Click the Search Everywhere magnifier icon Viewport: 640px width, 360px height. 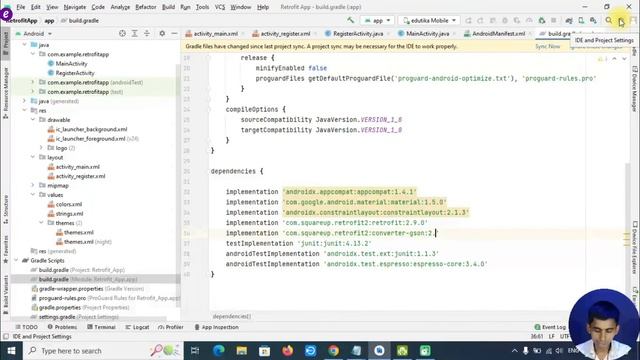pyautogui.click(x=609, y=20)
